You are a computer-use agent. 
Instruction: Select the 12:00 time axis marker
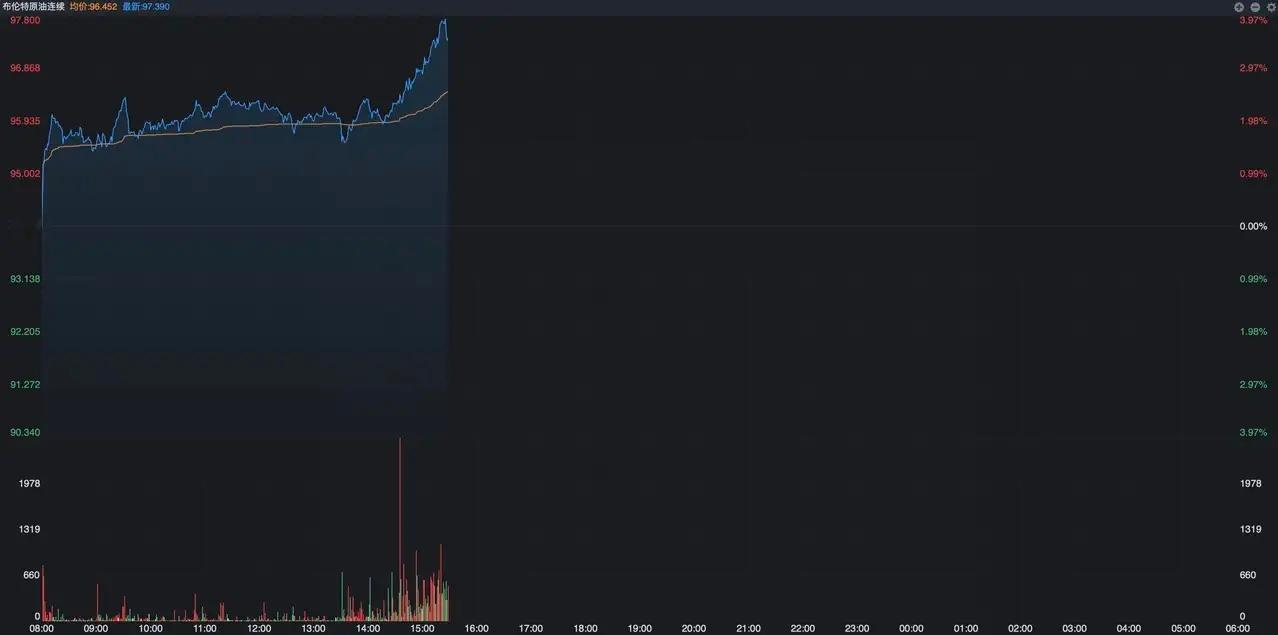tap(259, 629)
